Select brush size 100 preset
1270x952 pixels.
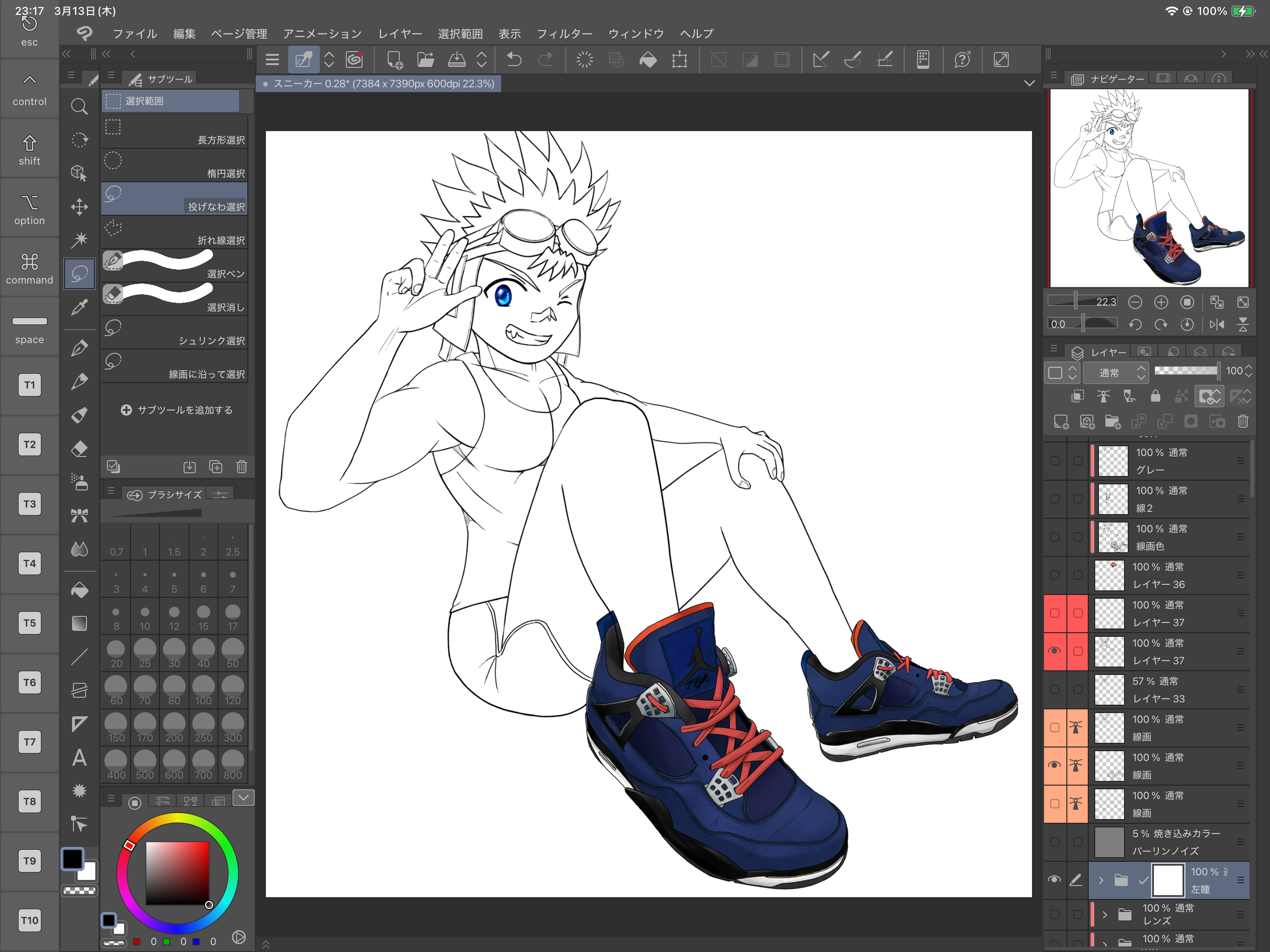[203, 690]
